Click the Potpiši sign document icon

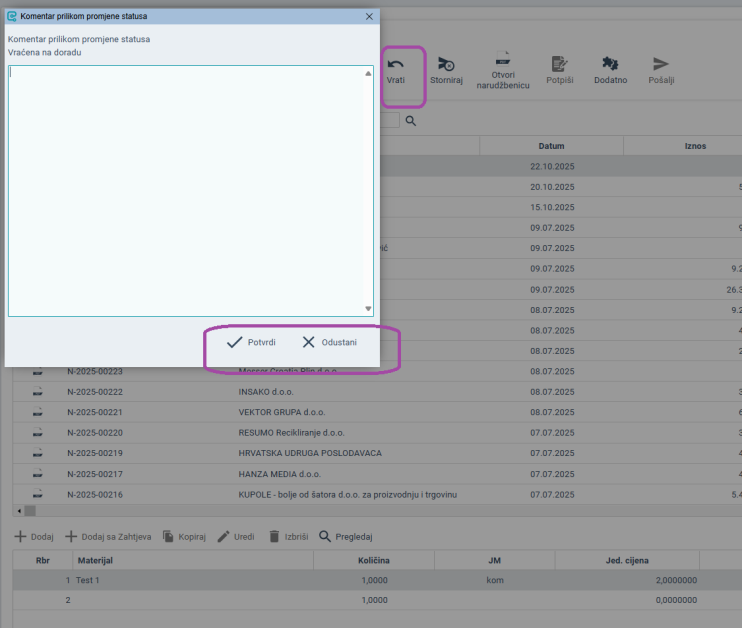[x=559, y=64]
